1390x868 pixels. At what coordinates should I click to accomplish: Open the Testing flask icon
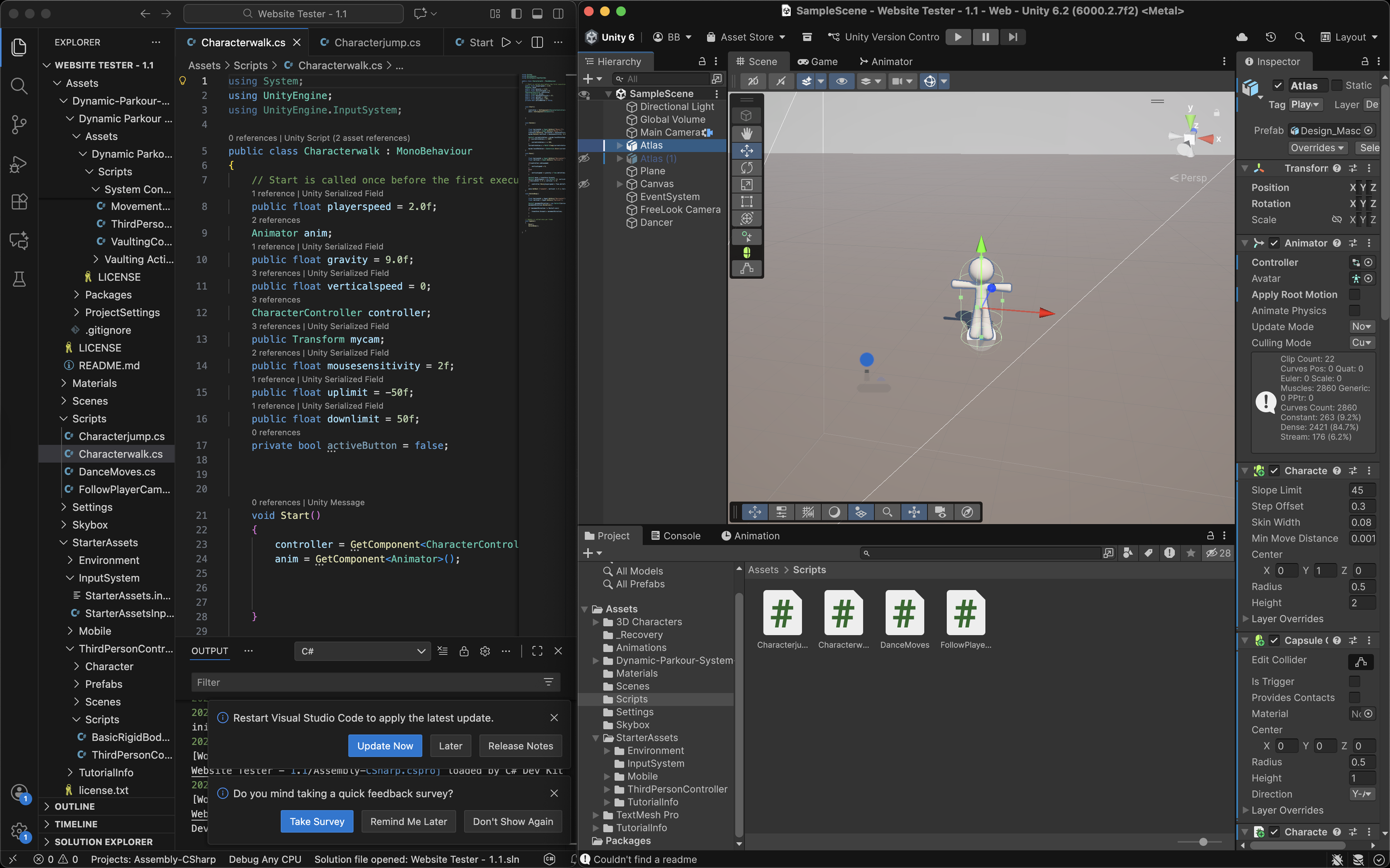[x=19, y=279]
